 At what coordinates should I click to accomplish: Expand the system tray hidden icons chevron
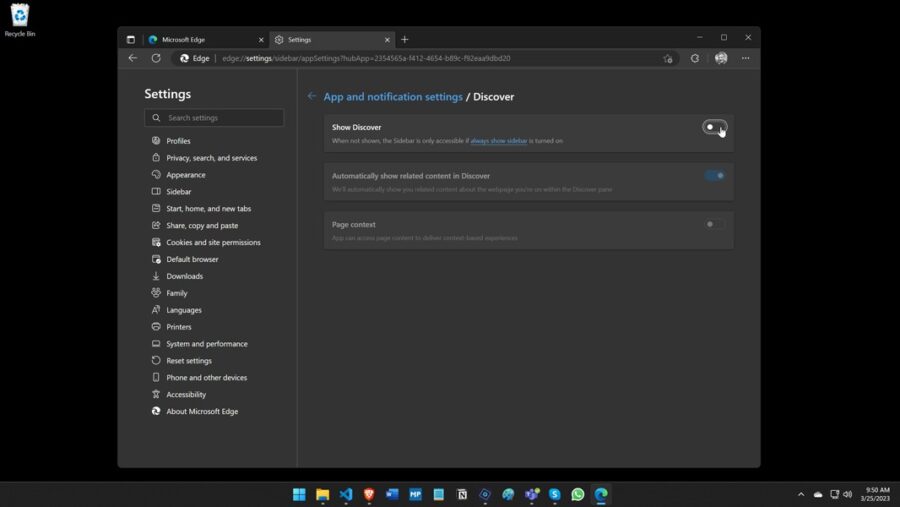point(800,494)
